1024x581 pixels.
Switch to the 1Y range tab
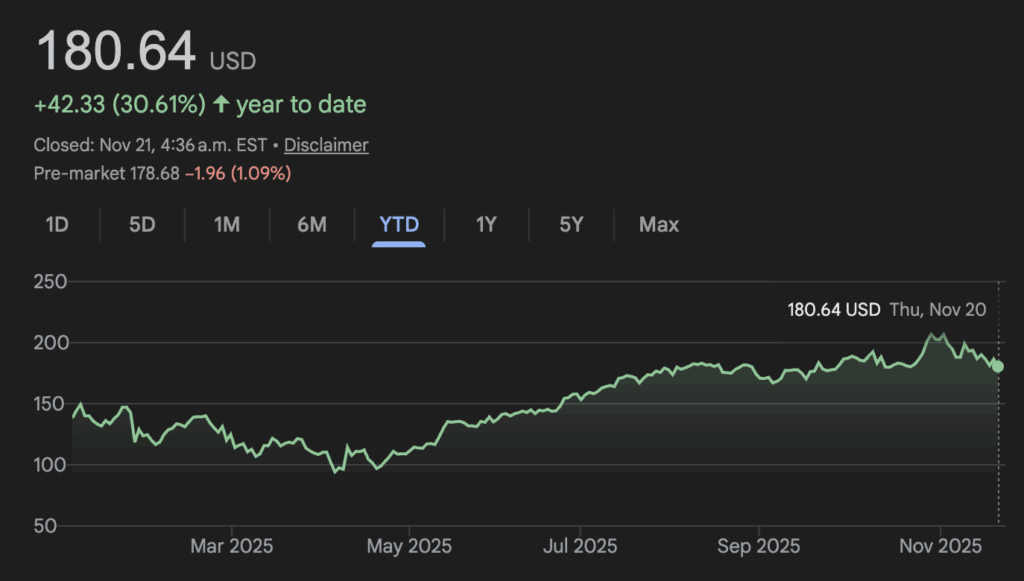(x=486, y=224)
